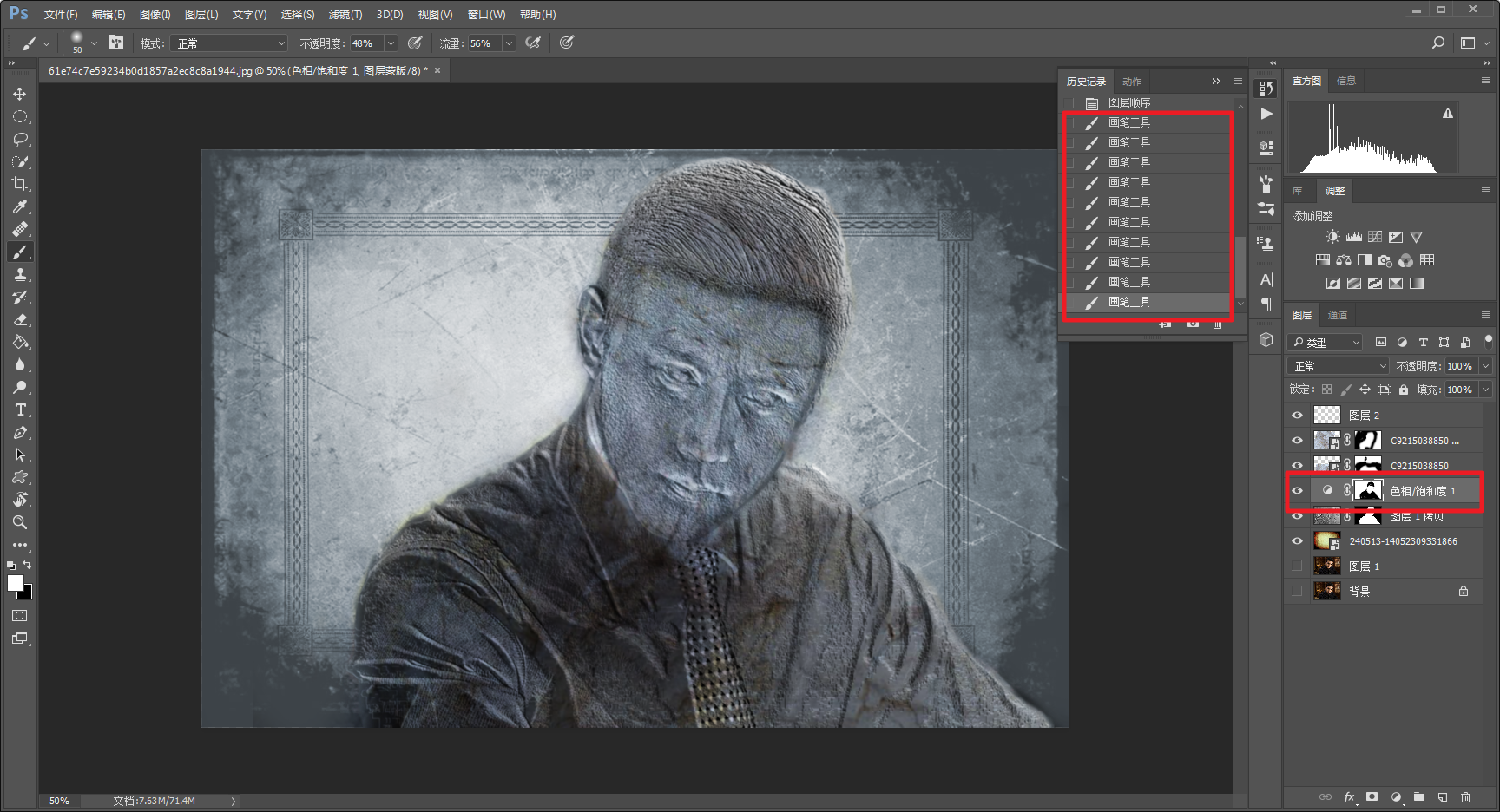The height and width of the screenshot is (812, 1500).
Task: Switch to the 动作 actions tab
Action: [x=1132, y=82]
